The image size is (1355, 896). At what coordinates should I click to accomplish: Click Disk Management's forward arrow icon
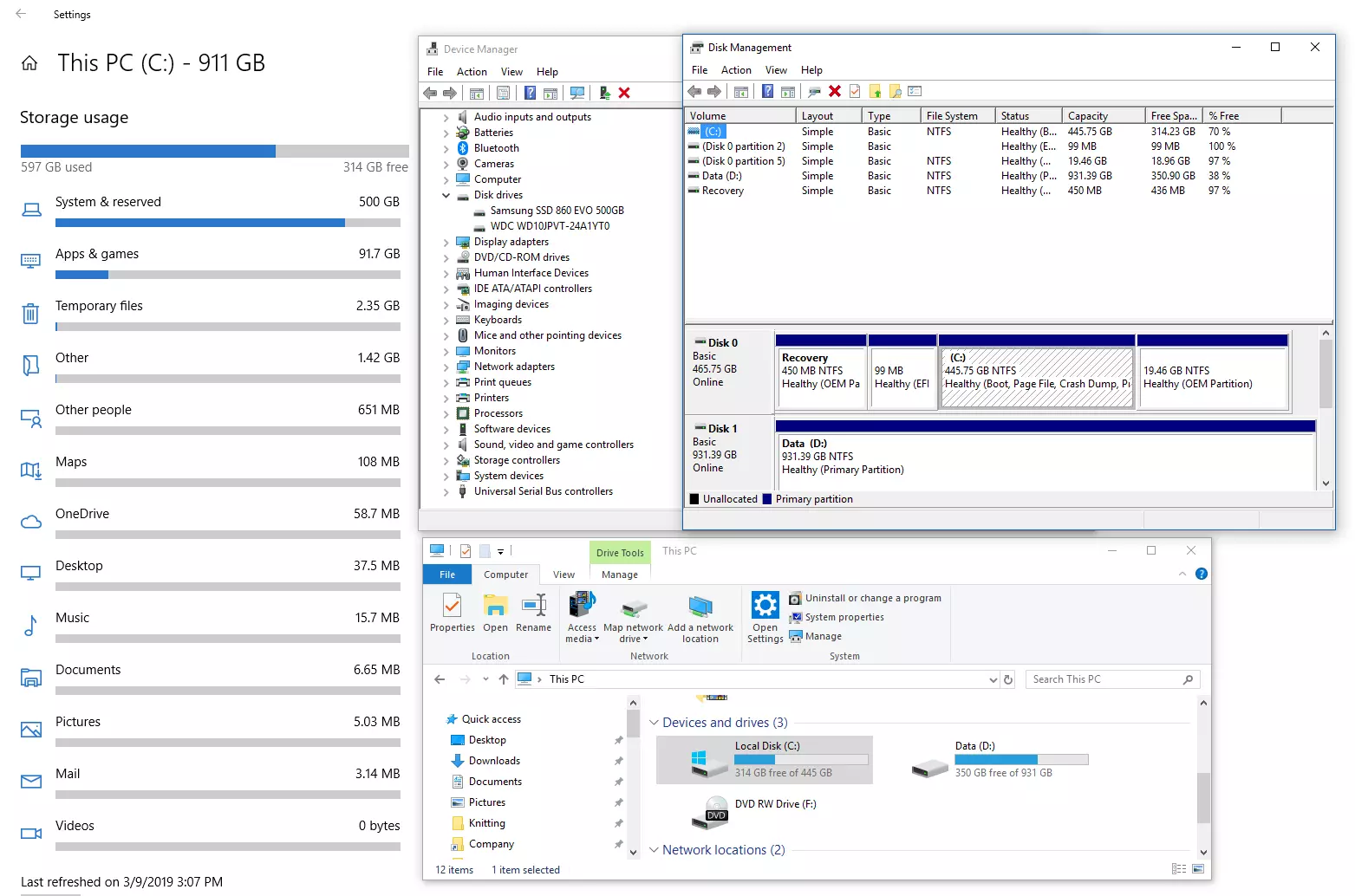(x=713, y=91)
